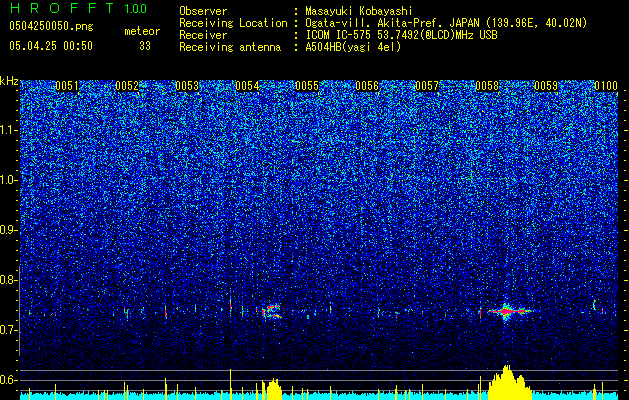Screen dimensions: 629x400
Task: Click the 0.6 kHz axis tick label
Action: coord(9,380)
